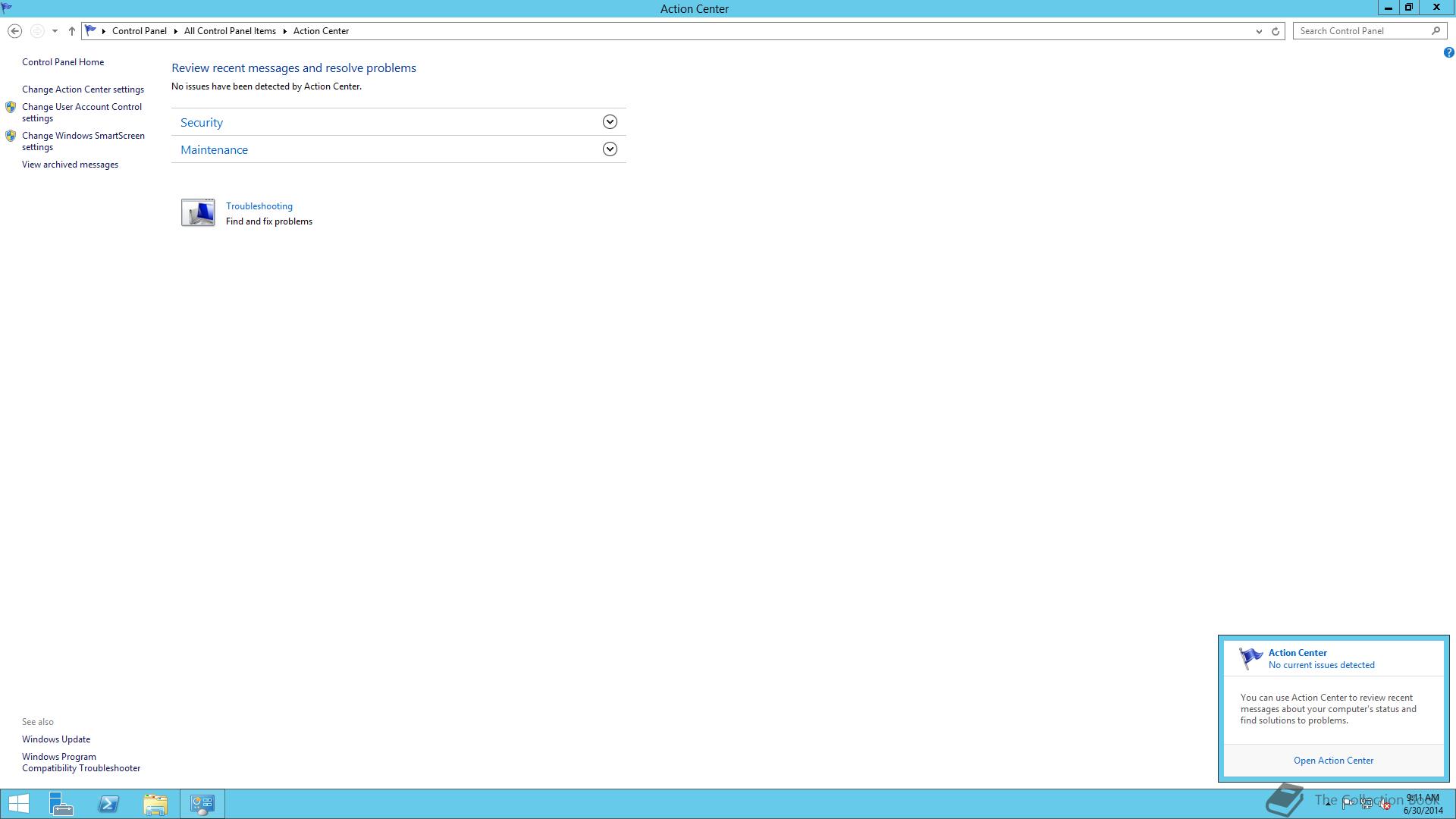The width and height of the screenshot is (1456, 819).
Task: Open Change User Account Control settings
Action: [x=82, y=112]
